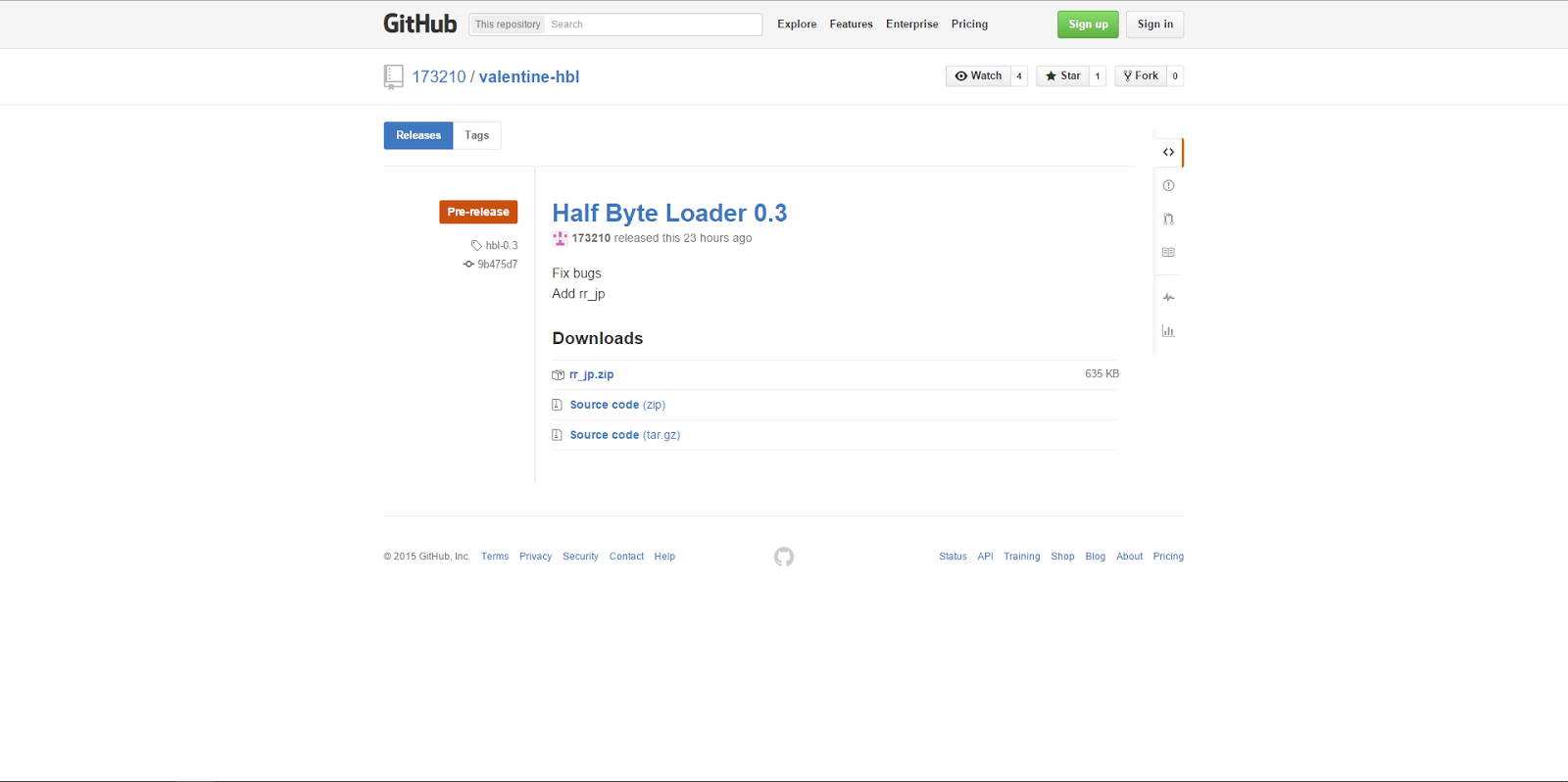Open the 173210 owner link in title
This screenshot has width=1568, height=782.
click(x=439, y=76)
